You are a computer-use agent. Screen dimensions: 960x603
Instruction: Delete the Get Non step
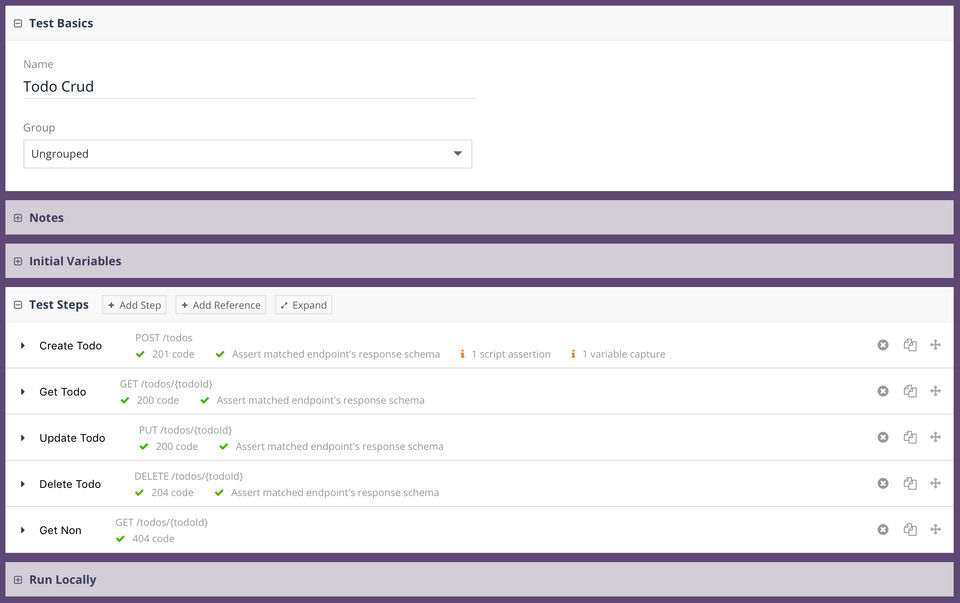[883, 529]
